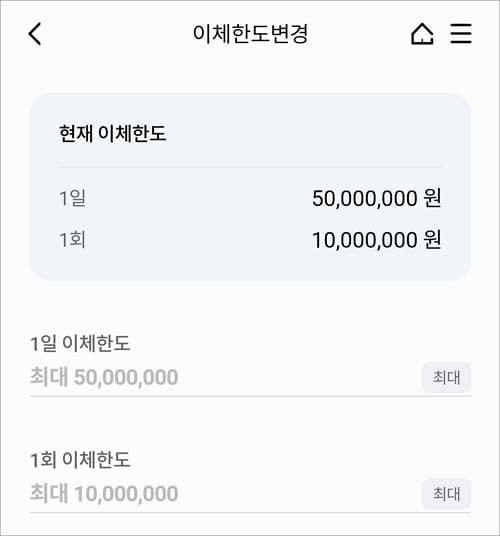Image resolution: width=500 pixels, height=536 pixels.
Task: Focus the 최대 10,000,000 input field
Action: [226, 494]
